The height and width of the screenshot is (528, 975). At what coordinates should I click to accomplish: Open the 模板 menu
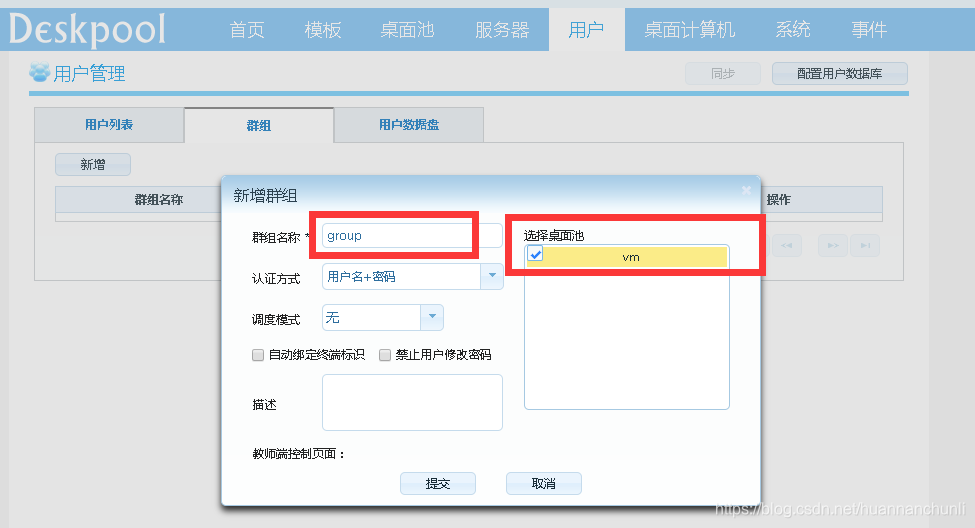tap(323, 29)
